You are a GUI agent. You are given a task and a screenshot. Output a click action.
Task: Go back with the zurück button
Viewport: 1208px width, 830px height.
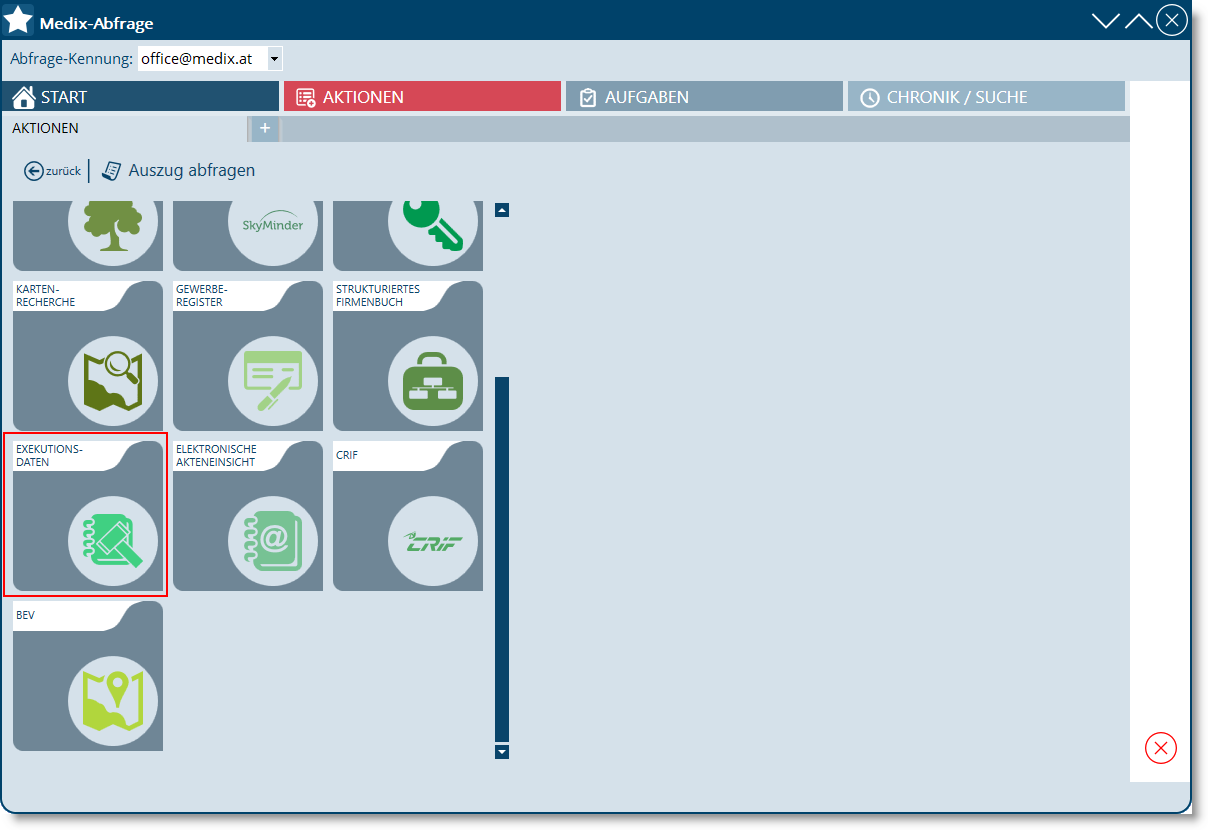(53, 171)
